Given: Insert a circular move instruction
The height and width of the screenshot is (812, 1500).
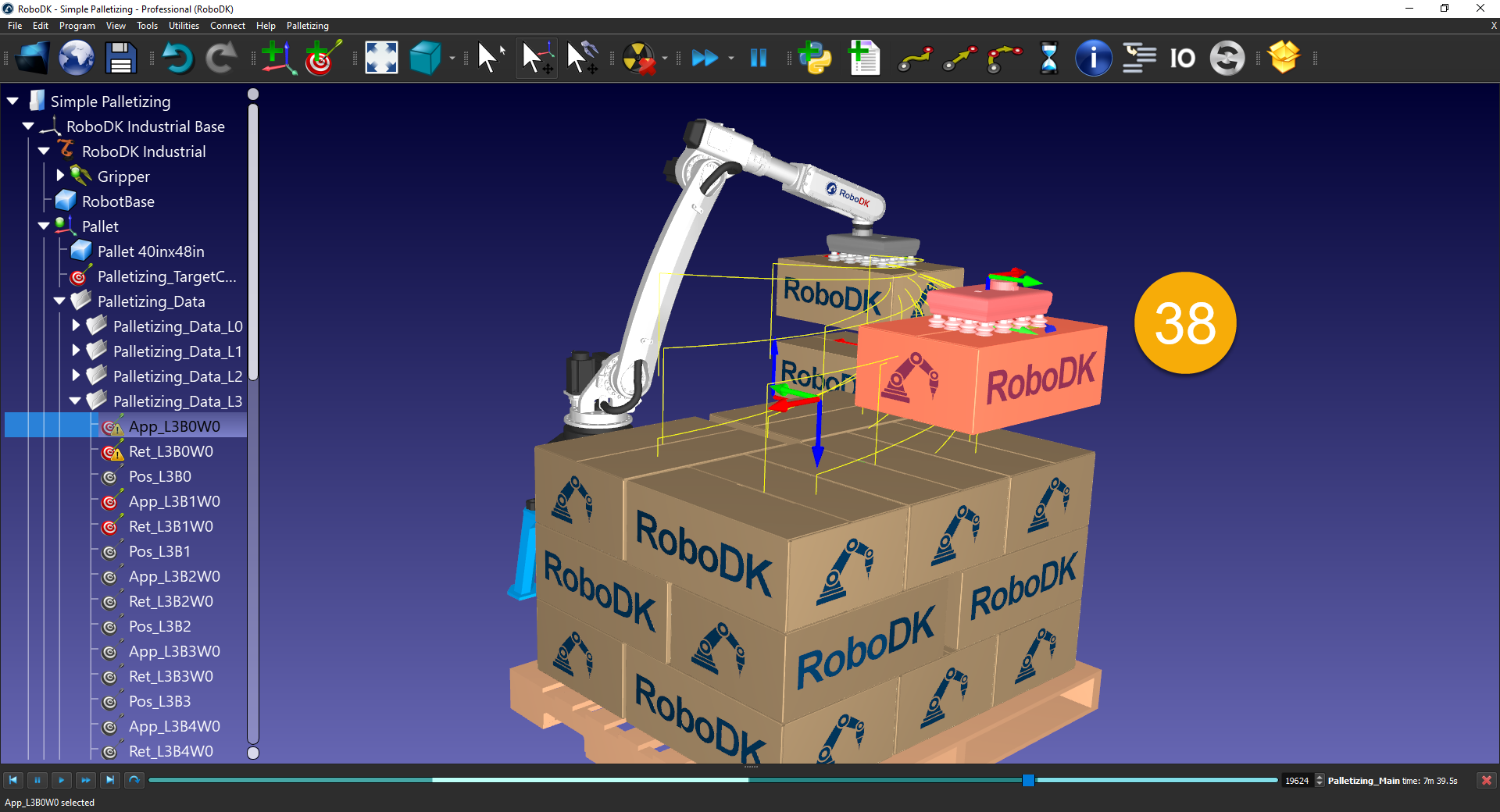Looking at the screenshot, I should (x=1004, y=58).
